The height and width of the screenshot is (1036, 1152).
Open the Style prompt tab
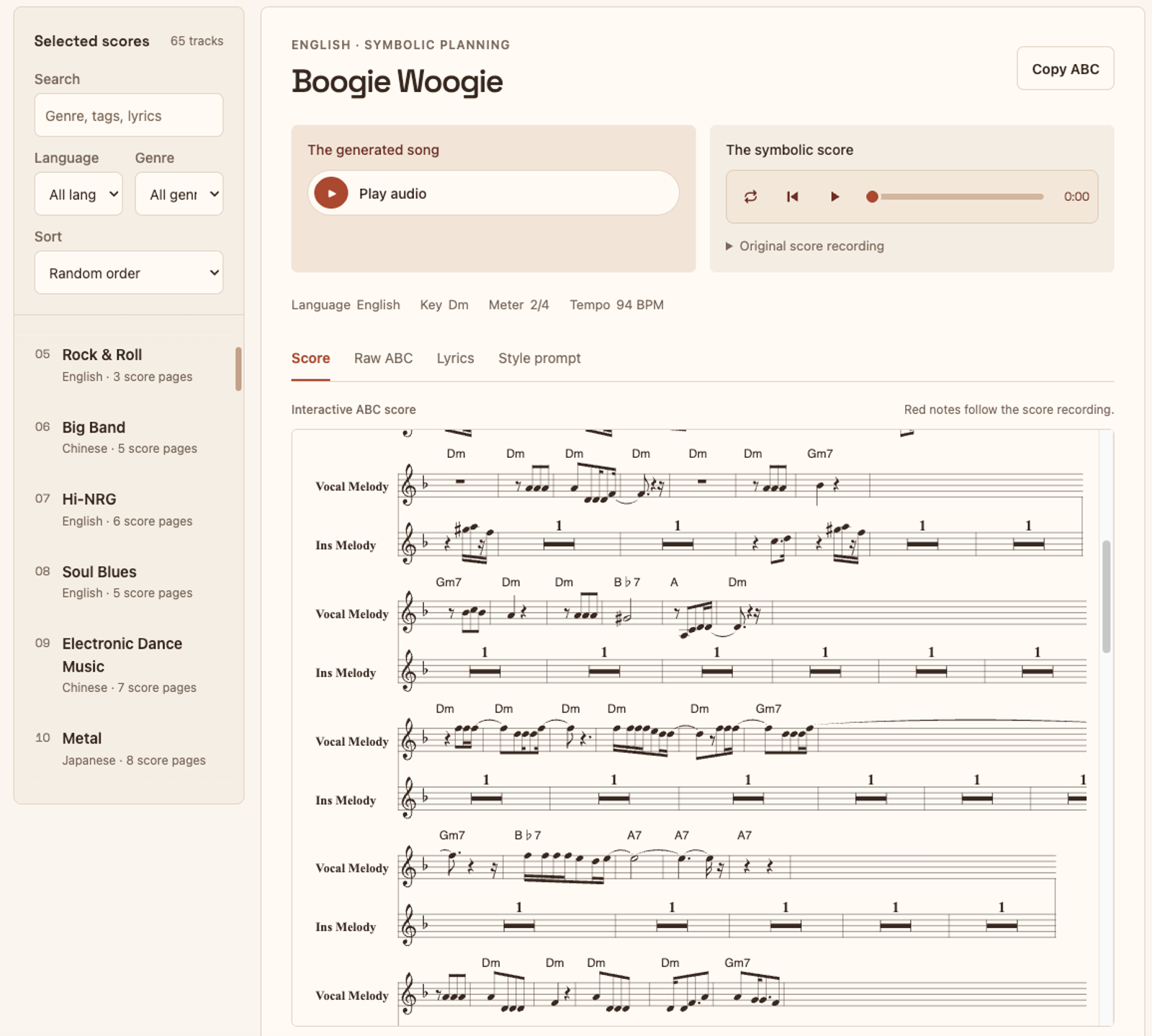[539, 358]
